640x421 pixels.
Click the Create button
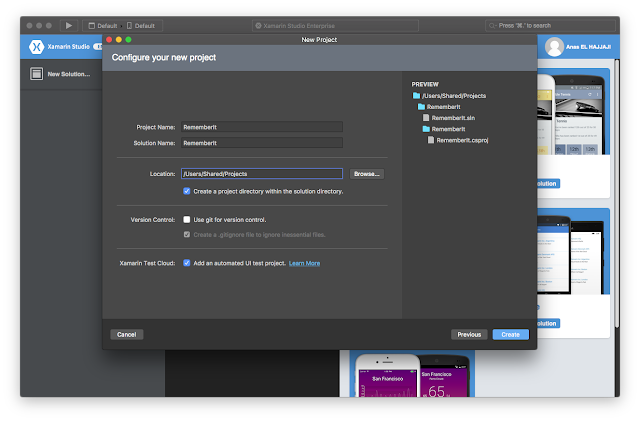(x=511, y=334)
